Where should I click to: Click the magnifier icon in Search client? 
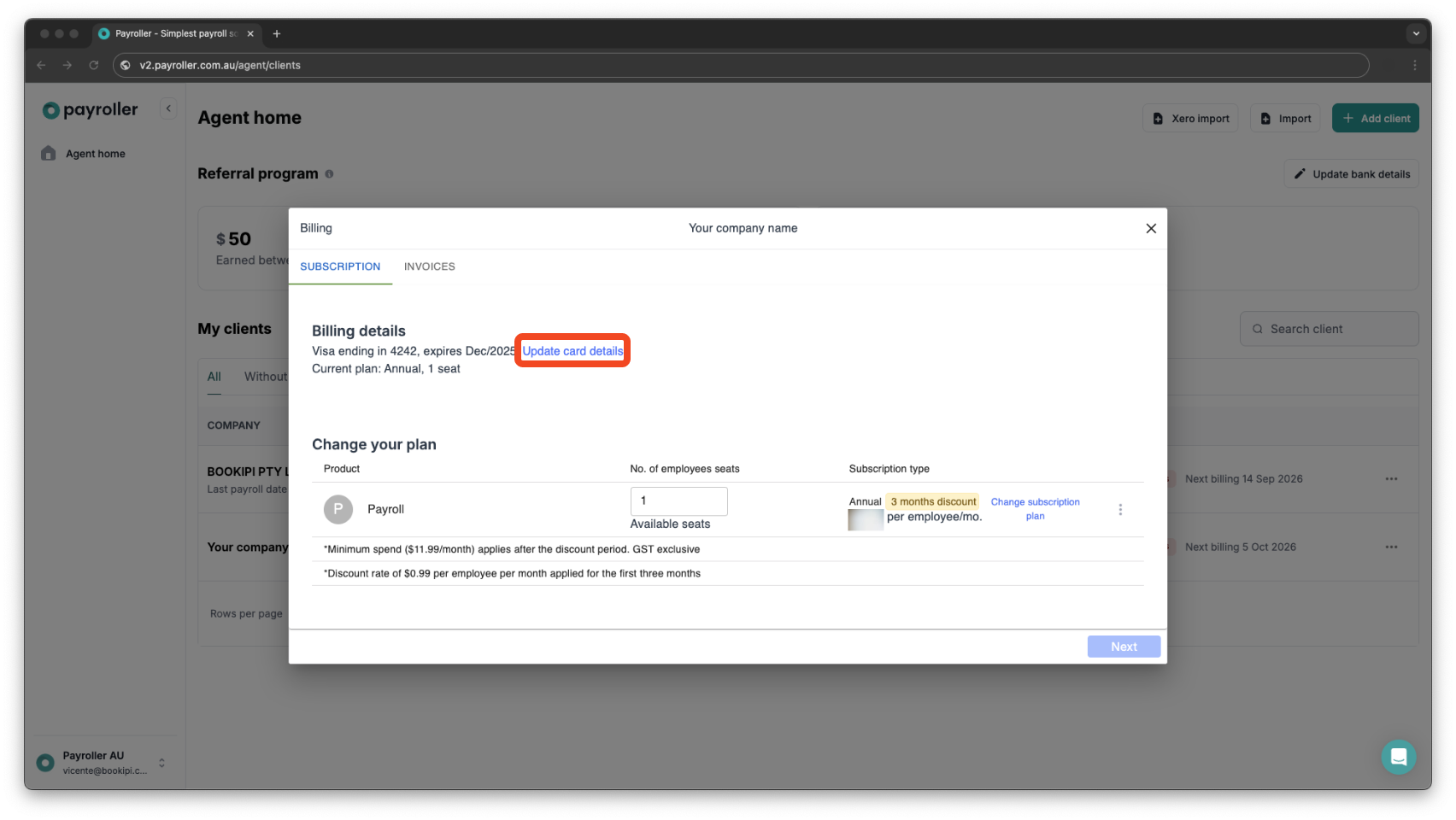pyautogui.click(x=1257, y=328)
